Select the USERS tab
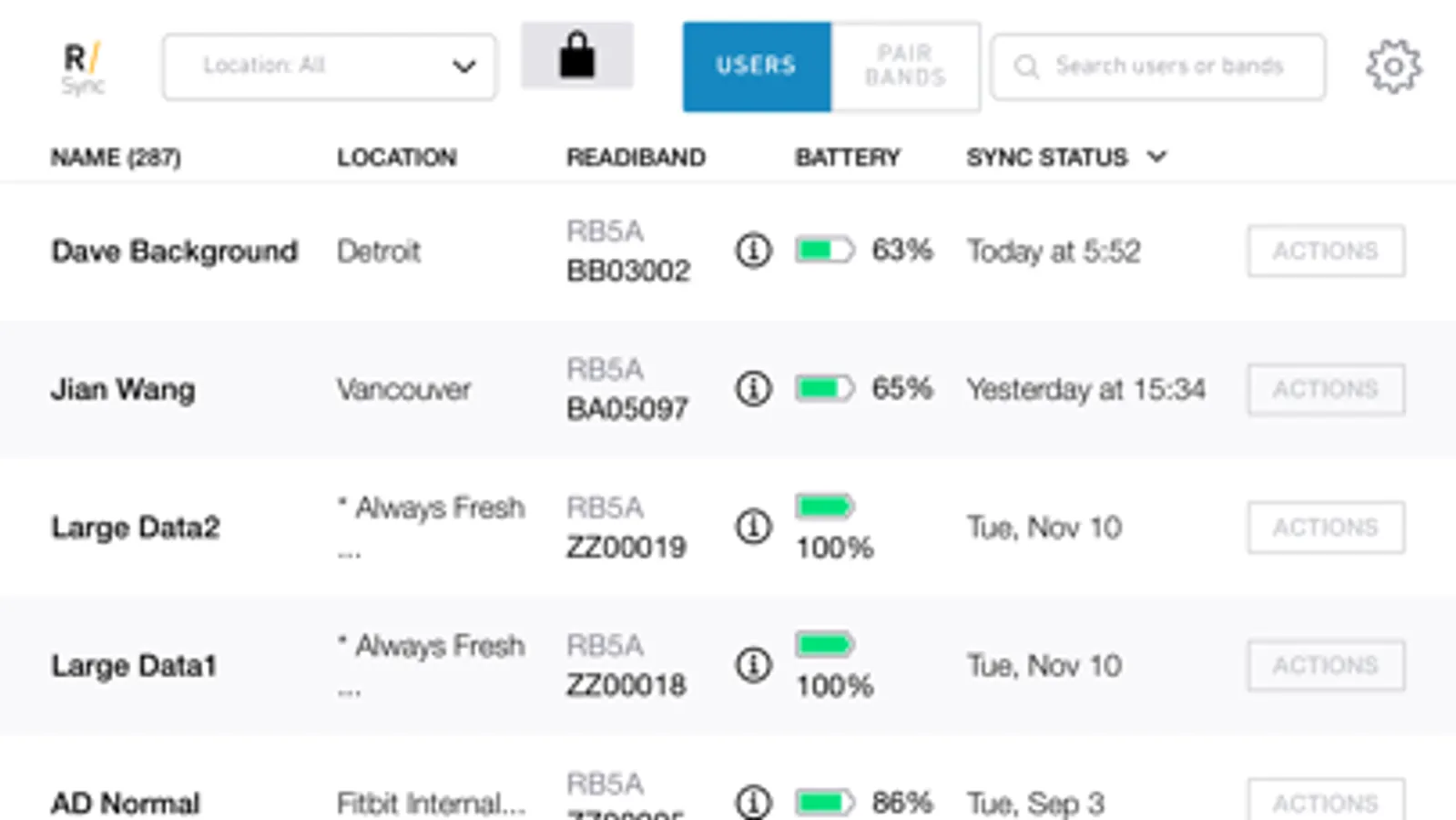The image size is (1456, 820). pos(755,66)
